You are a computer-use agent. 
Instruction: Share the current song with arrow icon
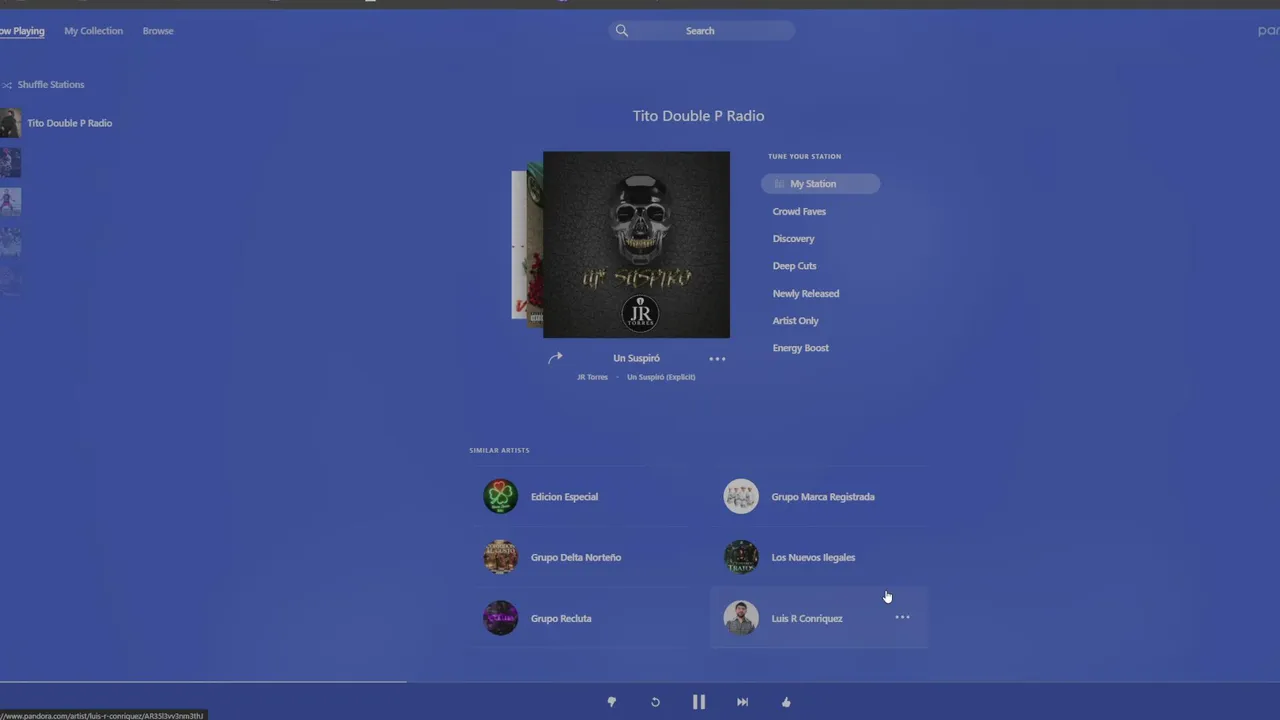[555, 358]
